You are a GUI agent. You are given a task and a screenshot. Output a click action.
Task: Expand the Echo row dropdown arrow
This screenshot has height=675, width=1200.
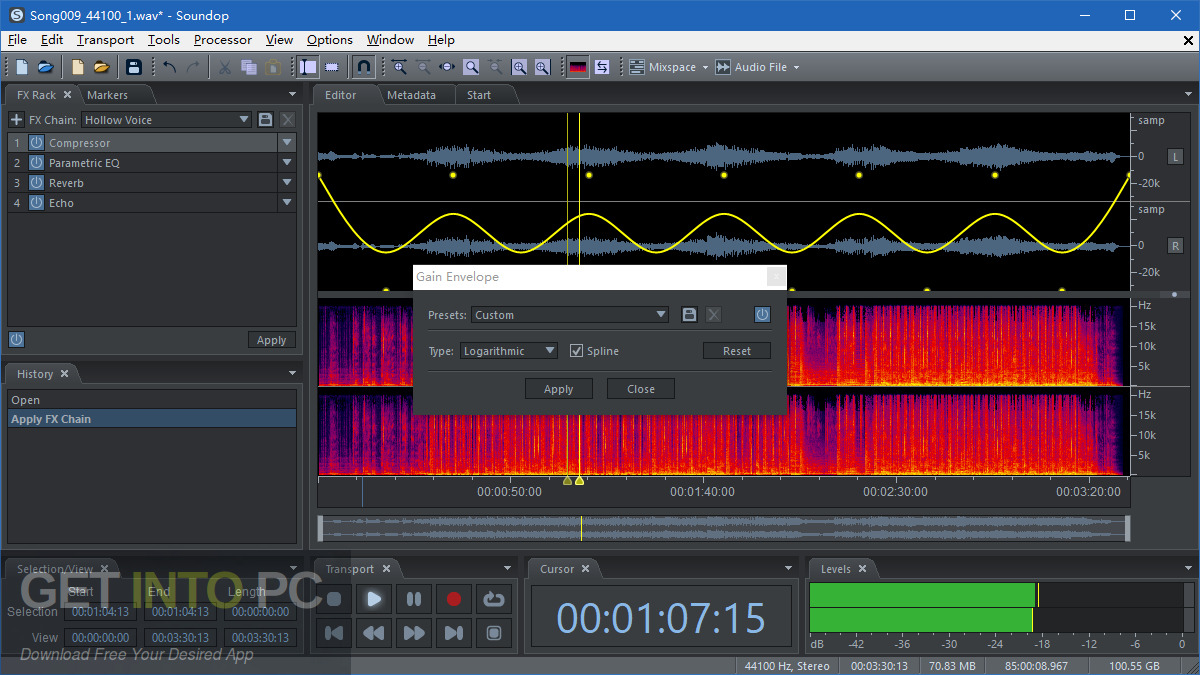click(x=287, y=203)
